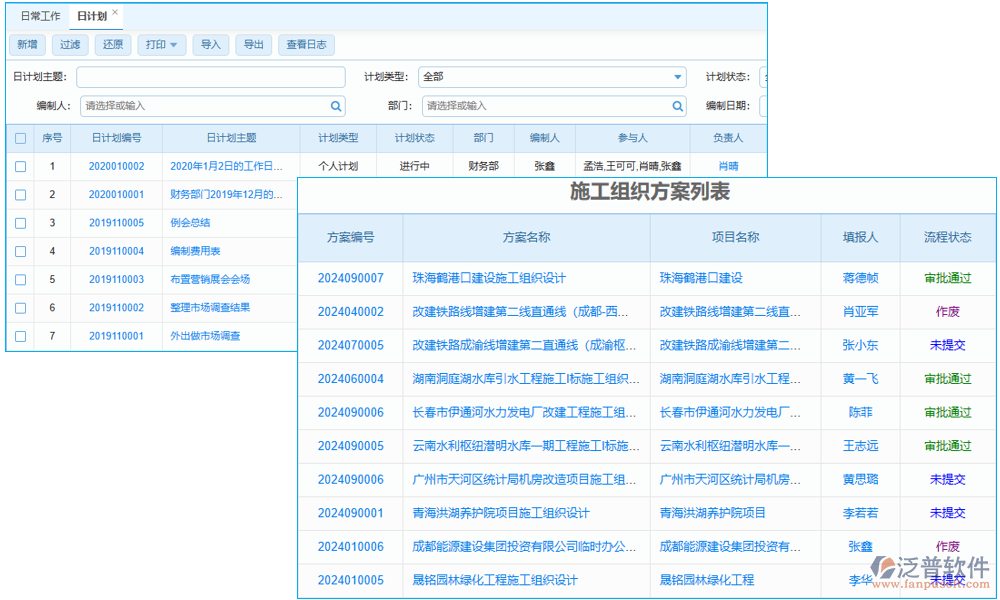Open the 打印 print dropdown
The height and width of the screenshot is (600, 1000).
point(162,44)
